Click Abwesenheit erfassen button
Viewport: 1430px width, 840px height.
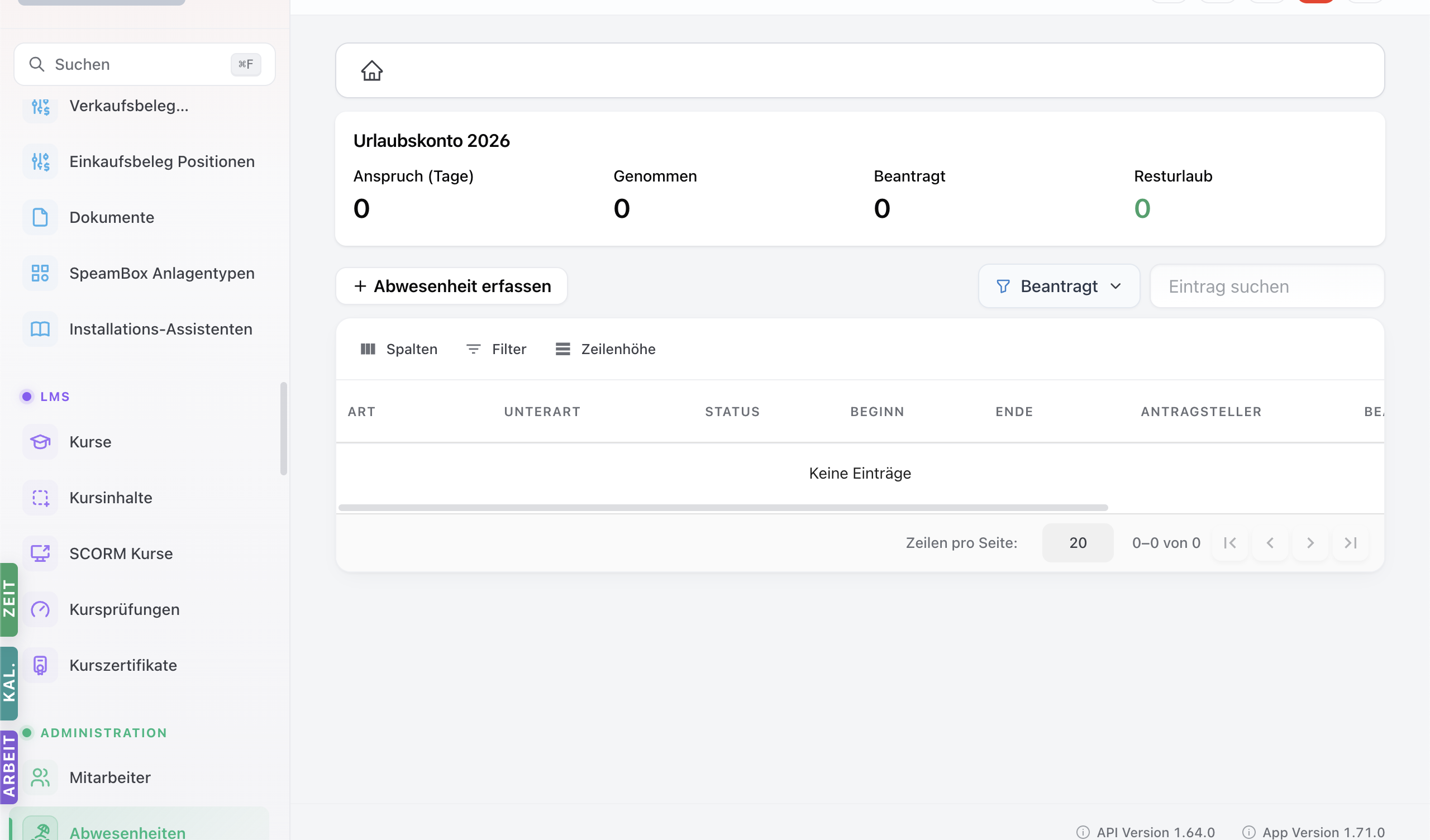pos(452,286)
